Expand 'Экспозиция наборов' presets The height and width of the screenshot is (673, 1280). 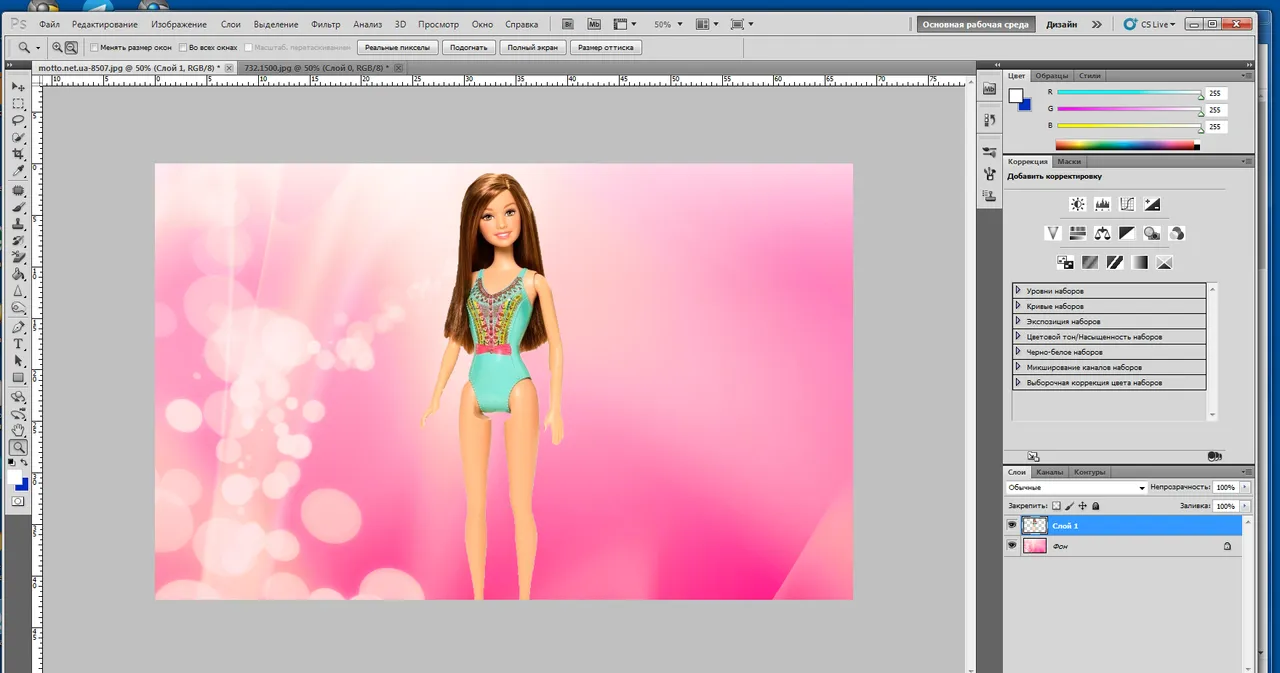[1018, 321]
